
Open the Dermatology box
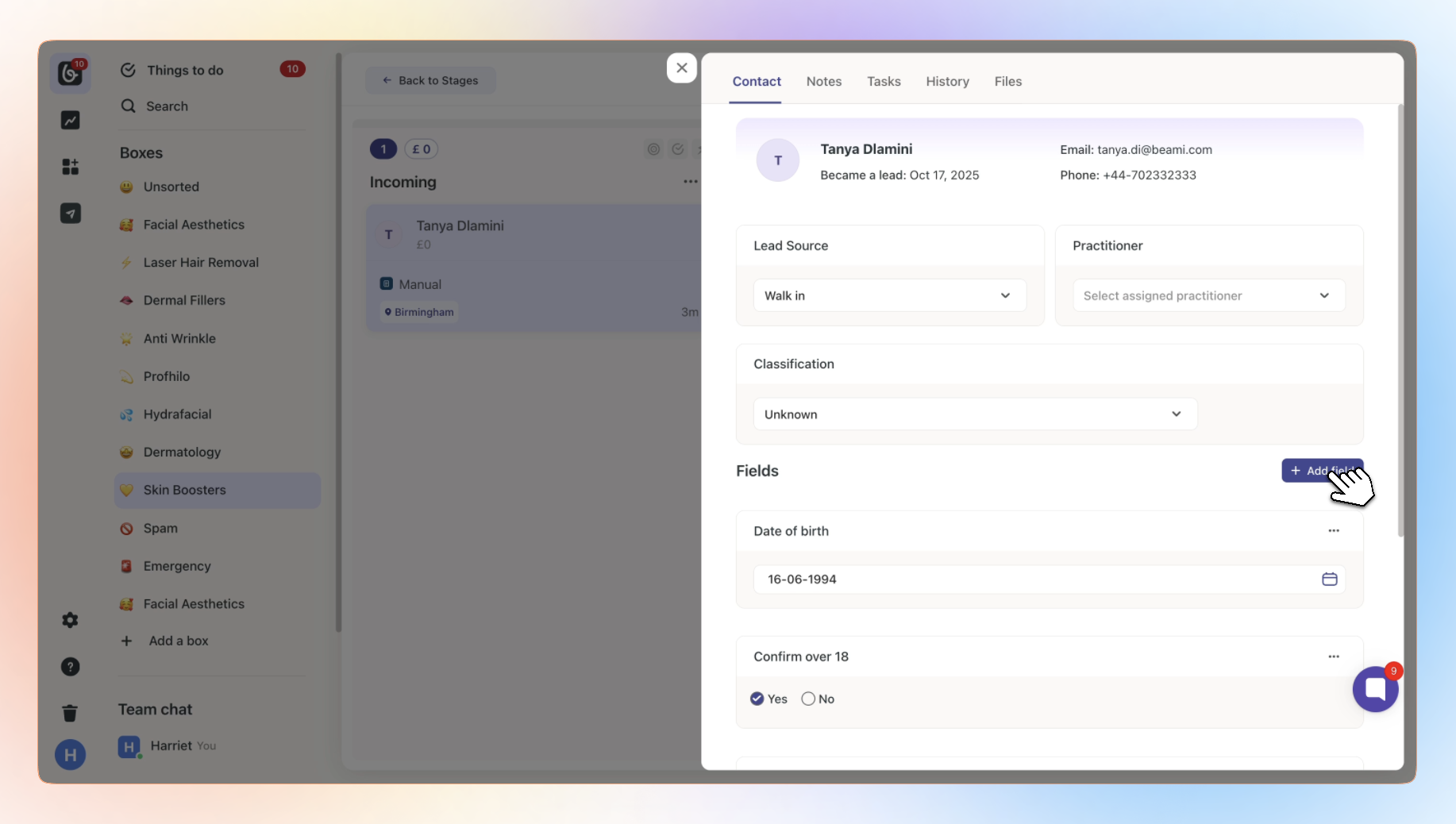coord(218,452)
